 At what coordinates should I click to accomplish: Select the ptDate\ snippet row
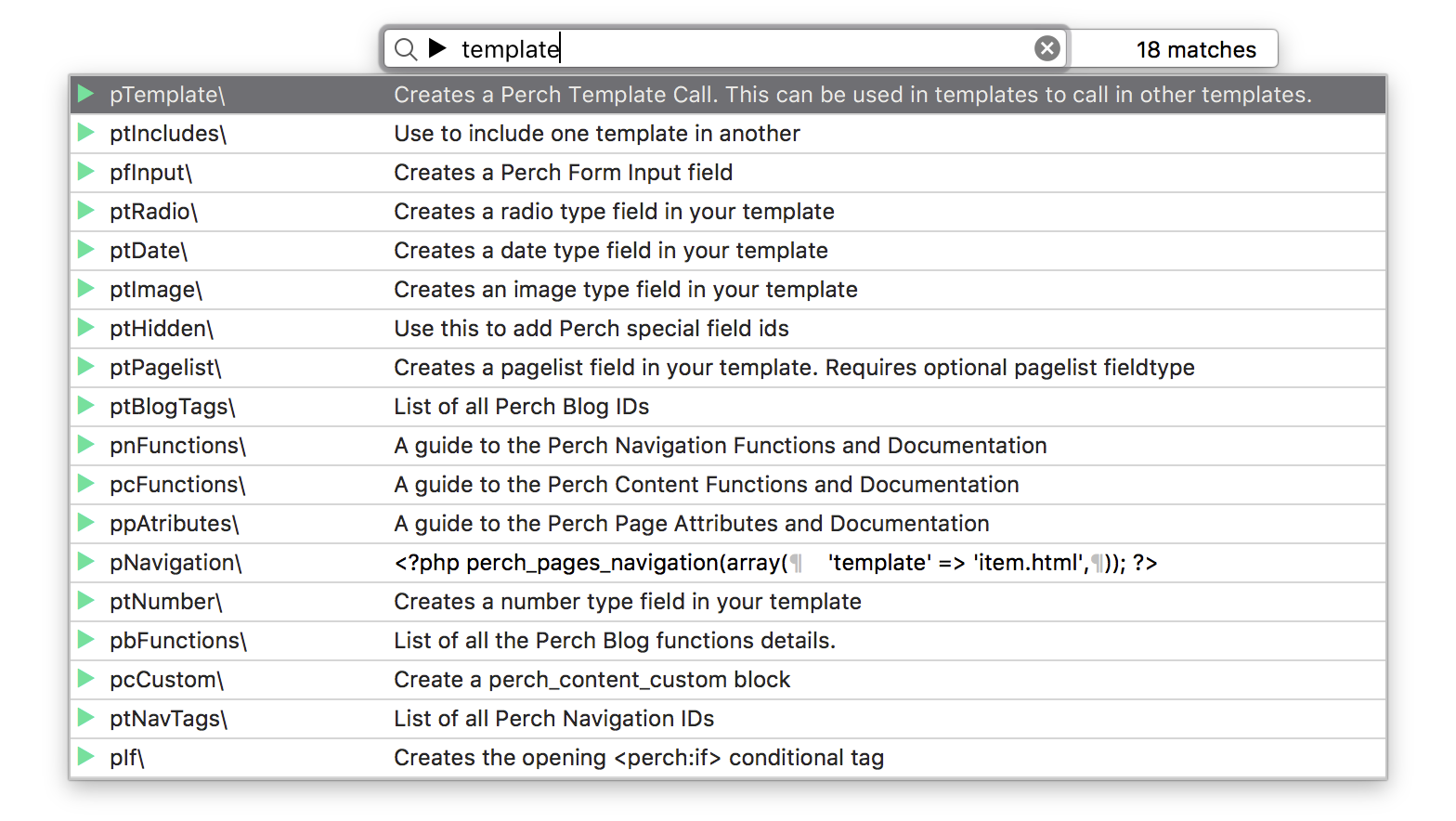tap(149, 251)
